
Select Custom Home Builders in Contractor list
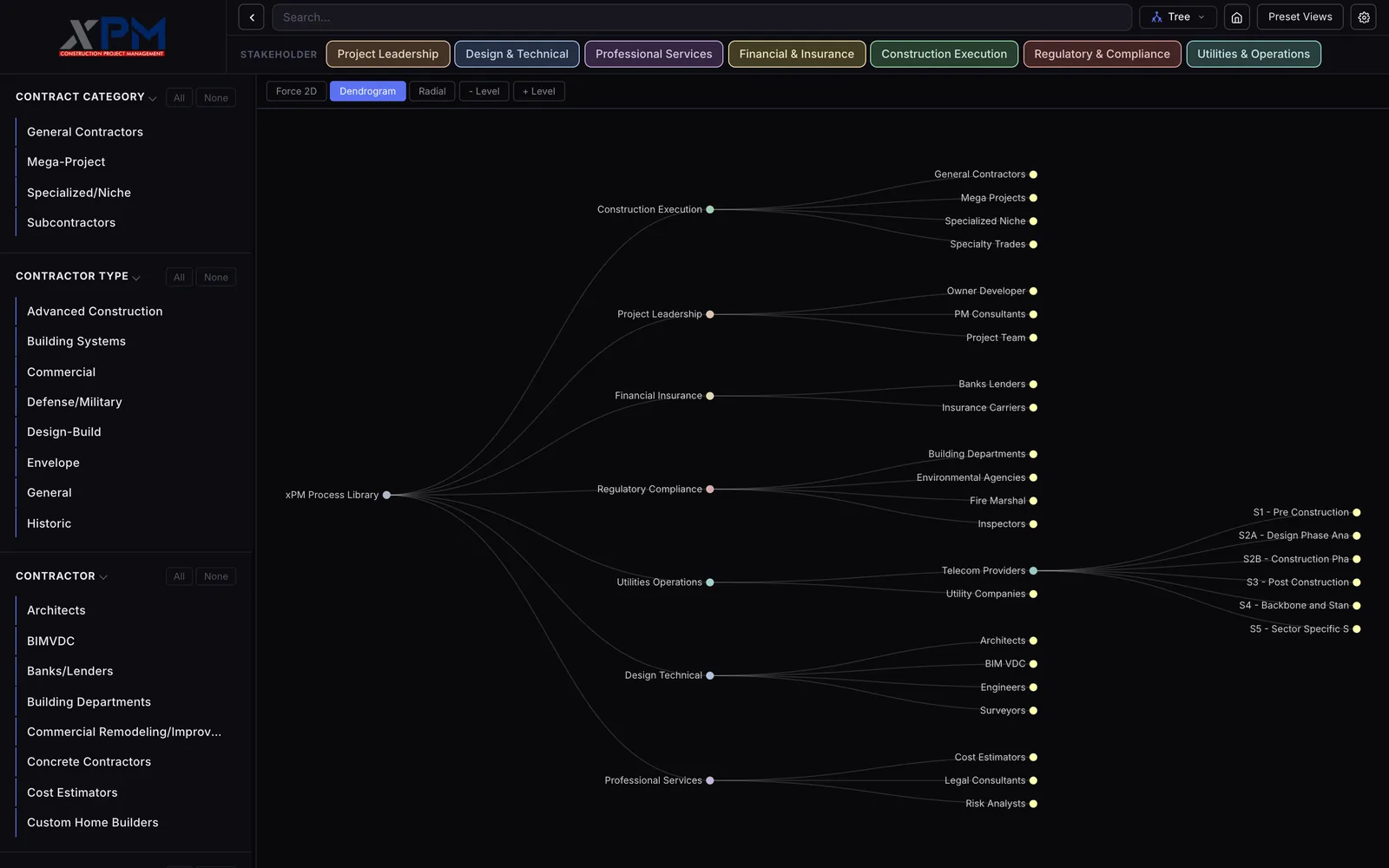coord(93,823)
